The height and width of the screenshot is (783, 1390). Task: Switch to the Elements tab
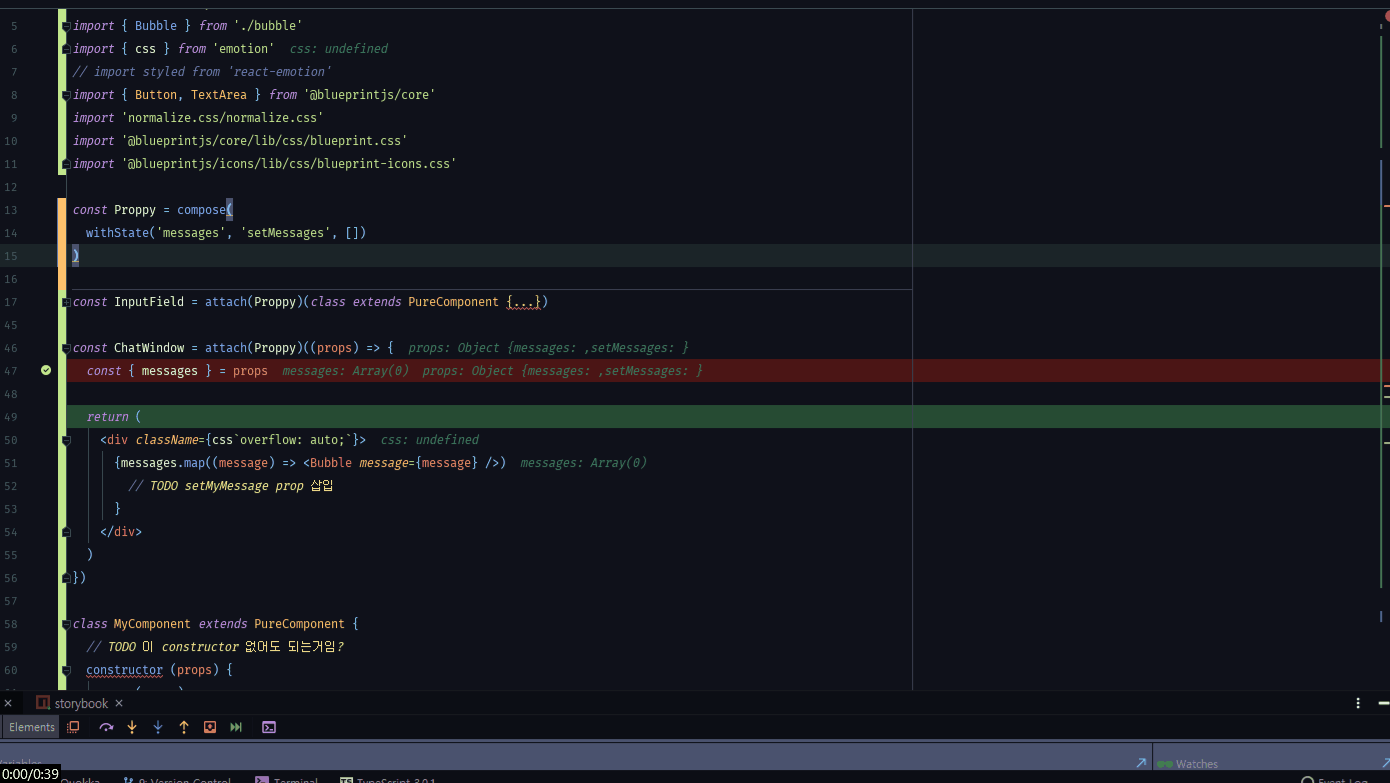point(32,727)
